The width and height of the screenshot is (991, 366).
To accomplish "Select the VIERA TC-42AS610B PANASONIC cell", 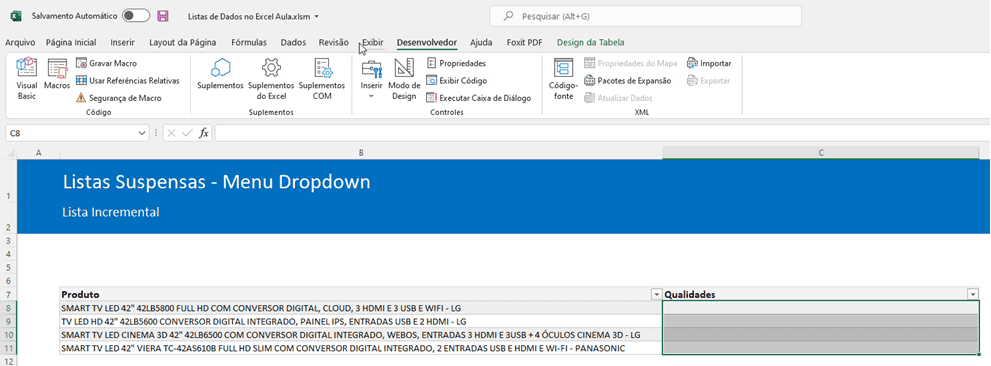I will (x=361, y=348).
